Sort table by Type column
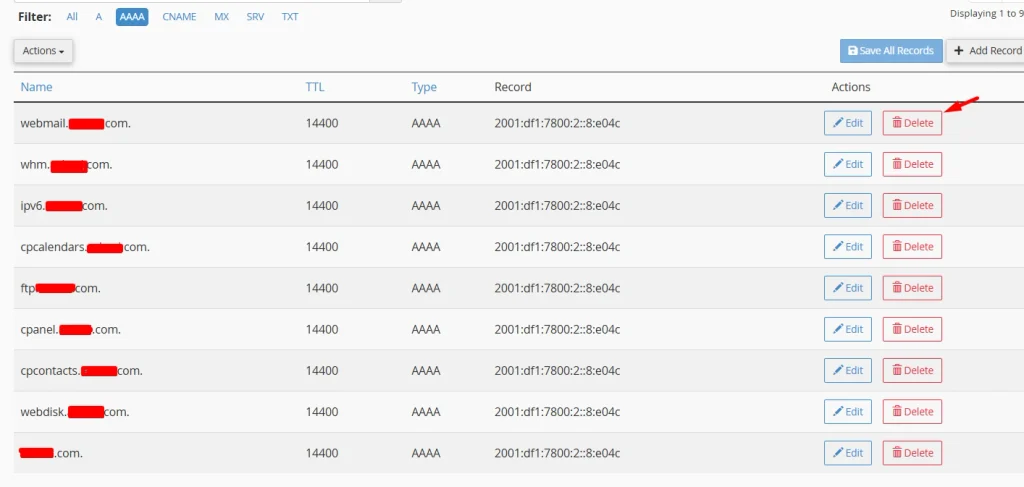 point(424,87)
